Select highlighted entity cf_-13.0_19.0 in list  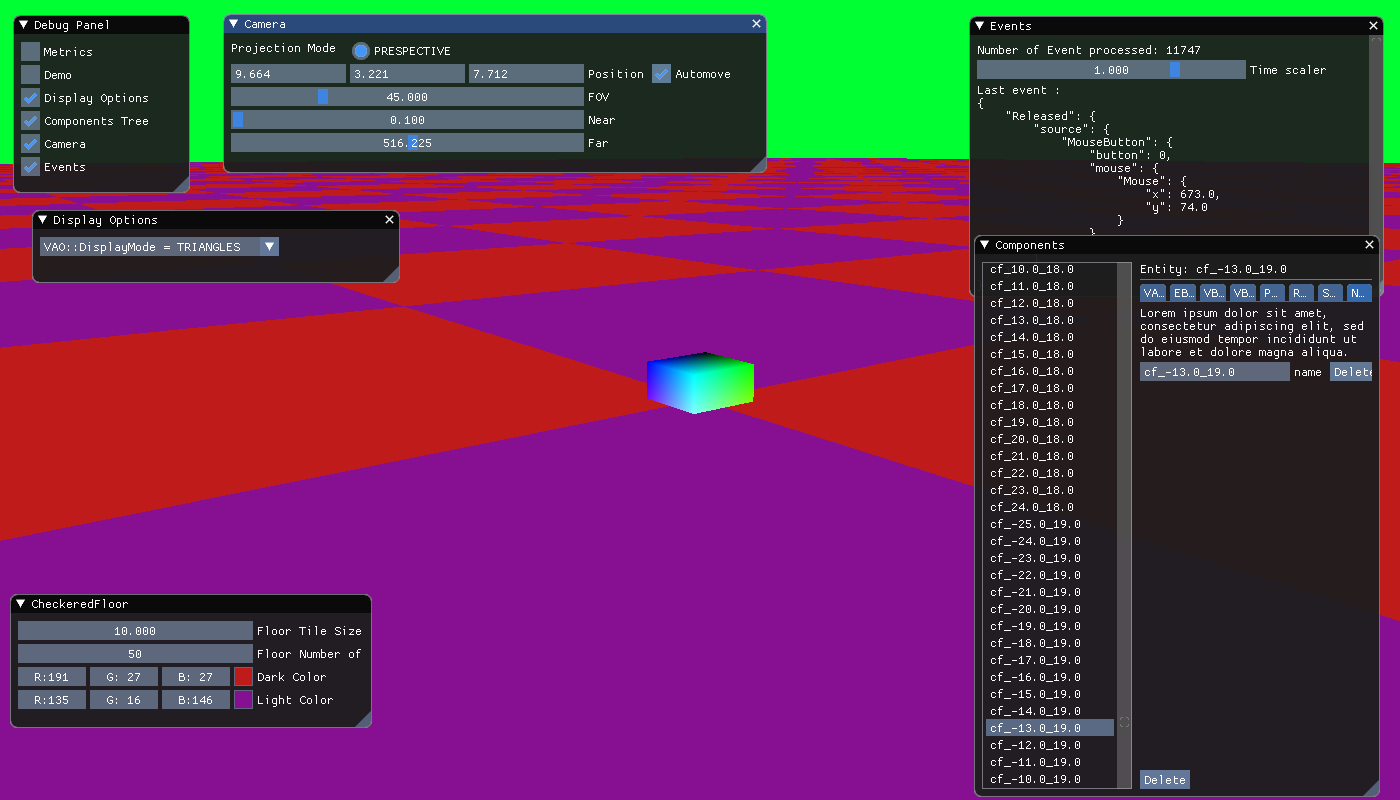point(1050,728)
